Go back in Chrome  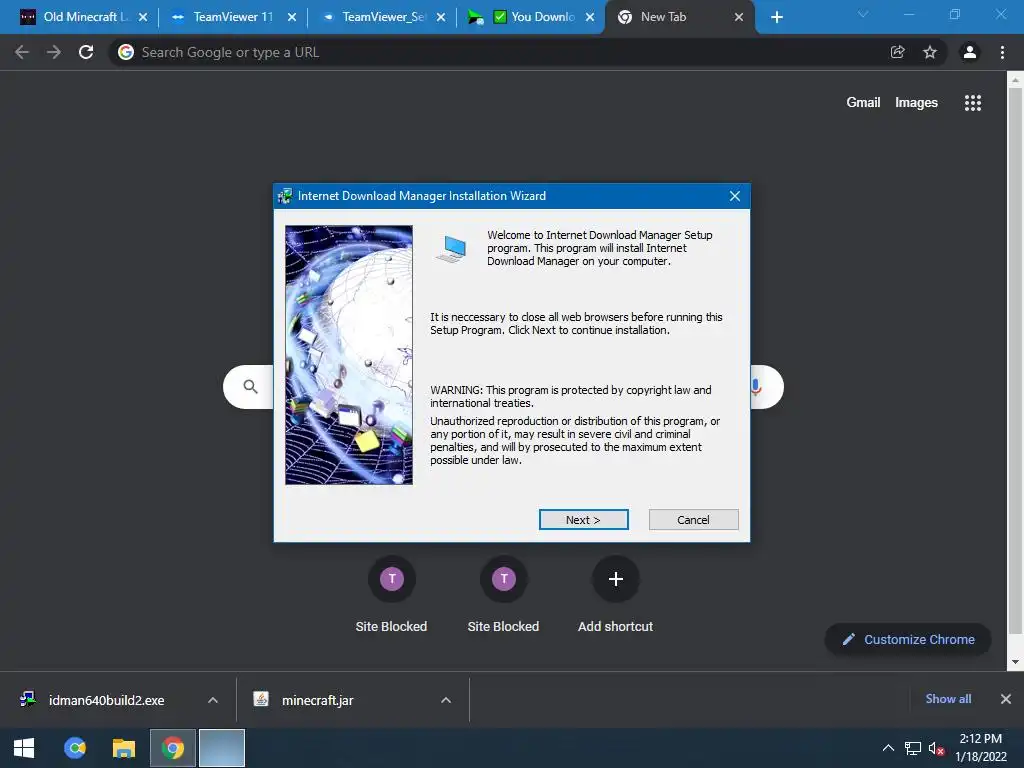[22, 52]
